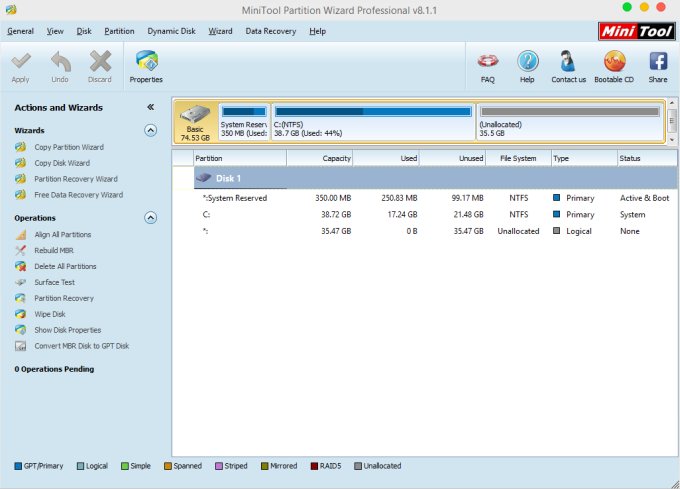
Task: Start the Copy Disk Wizard link
Action: coord(62,163)
